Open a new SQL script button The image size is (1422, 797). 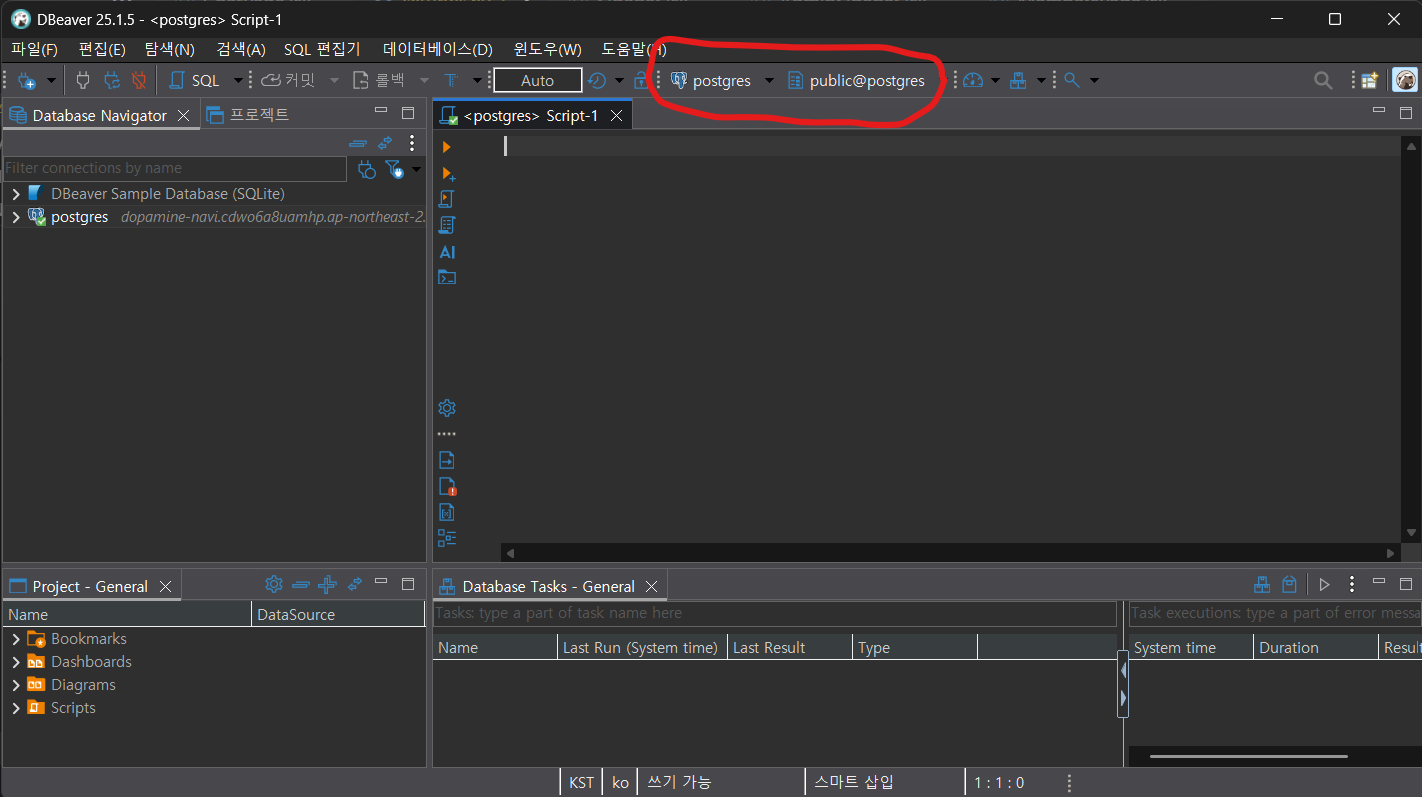[195, 80]
